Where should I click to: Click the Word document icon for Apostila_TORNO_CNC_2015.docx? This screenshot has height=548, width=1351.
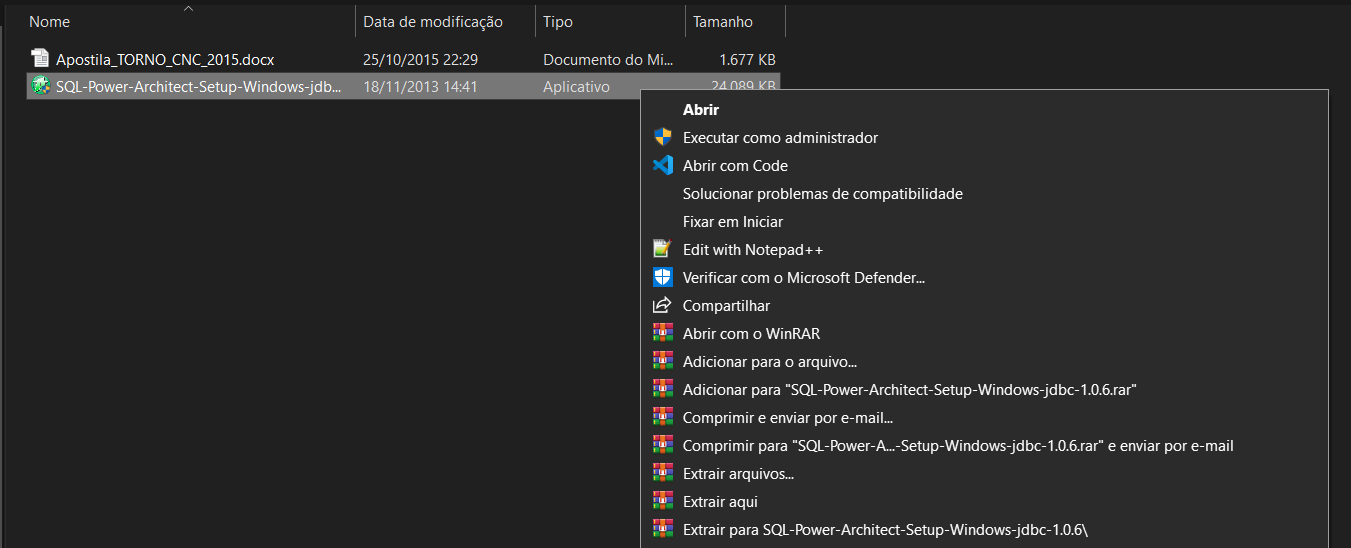[x=39, y=59]
